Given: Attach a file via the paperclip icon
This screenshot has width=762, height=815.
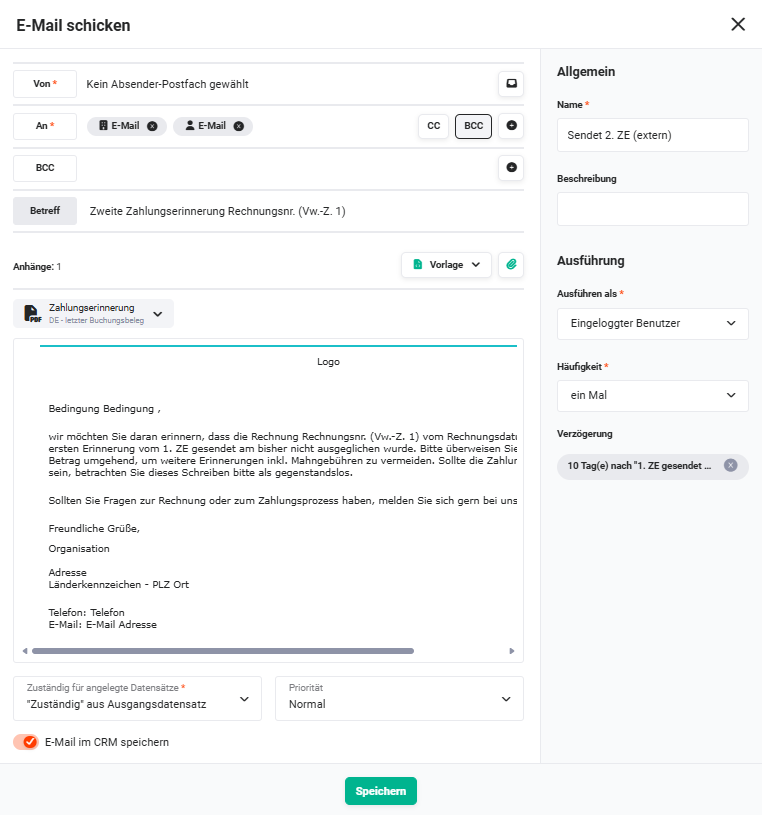Looking at the screenshot, I should (x=511, y=265).
